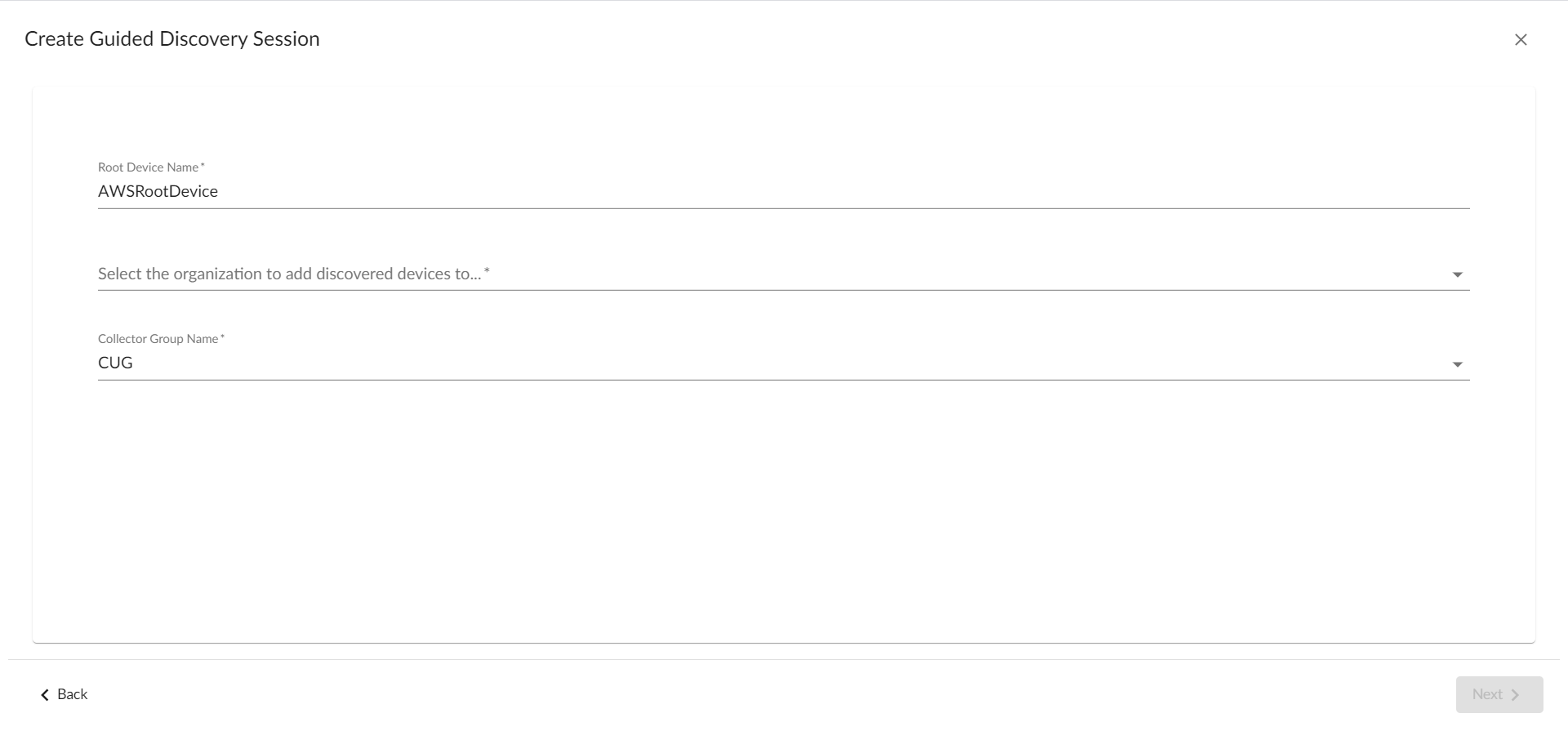Click the left chevron beside Back

(x=45, y=695)
